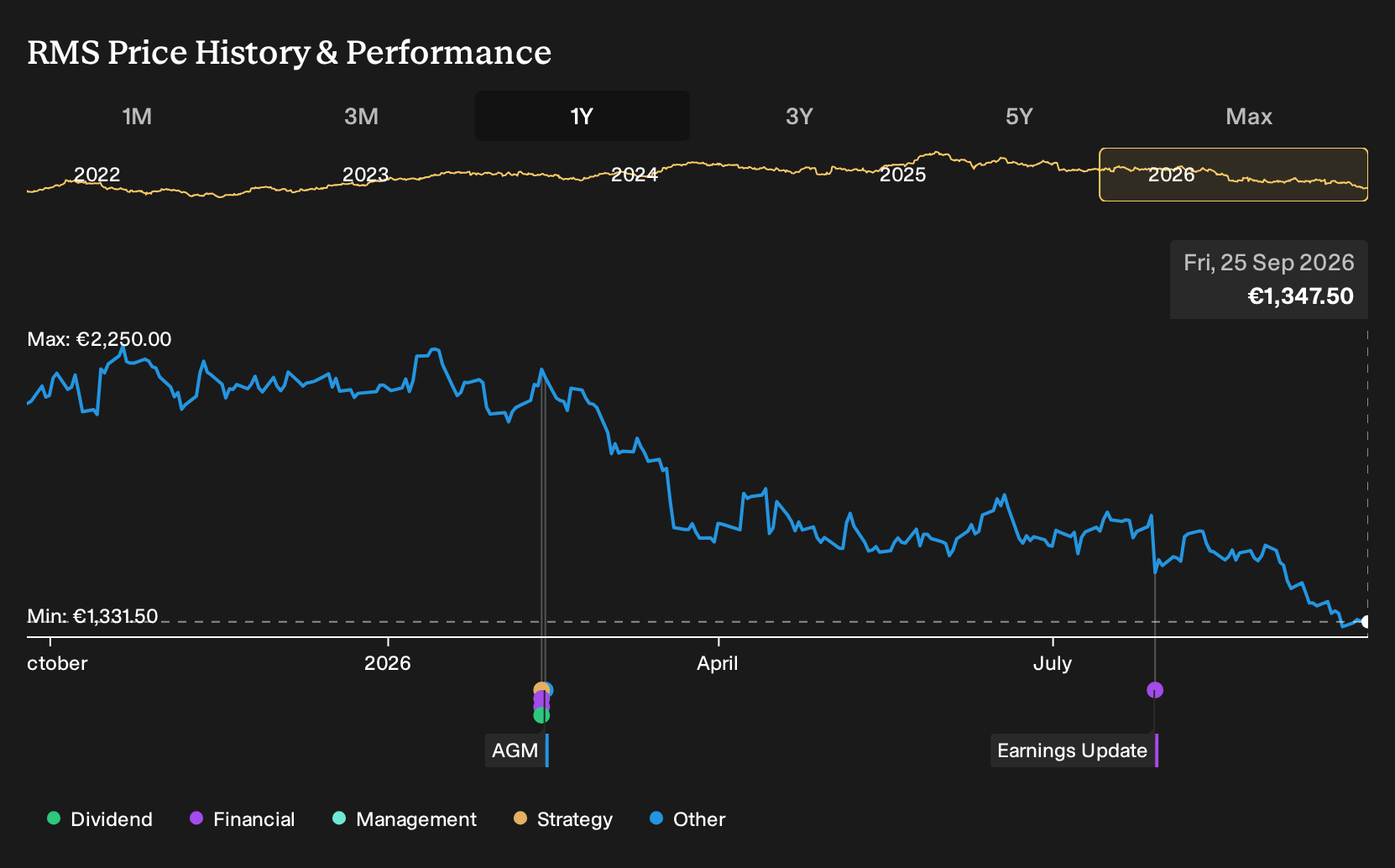The height and width of the screenshot is (868, 1395).
Task: Select the 1M time range tab
Action: pos(137,116)
